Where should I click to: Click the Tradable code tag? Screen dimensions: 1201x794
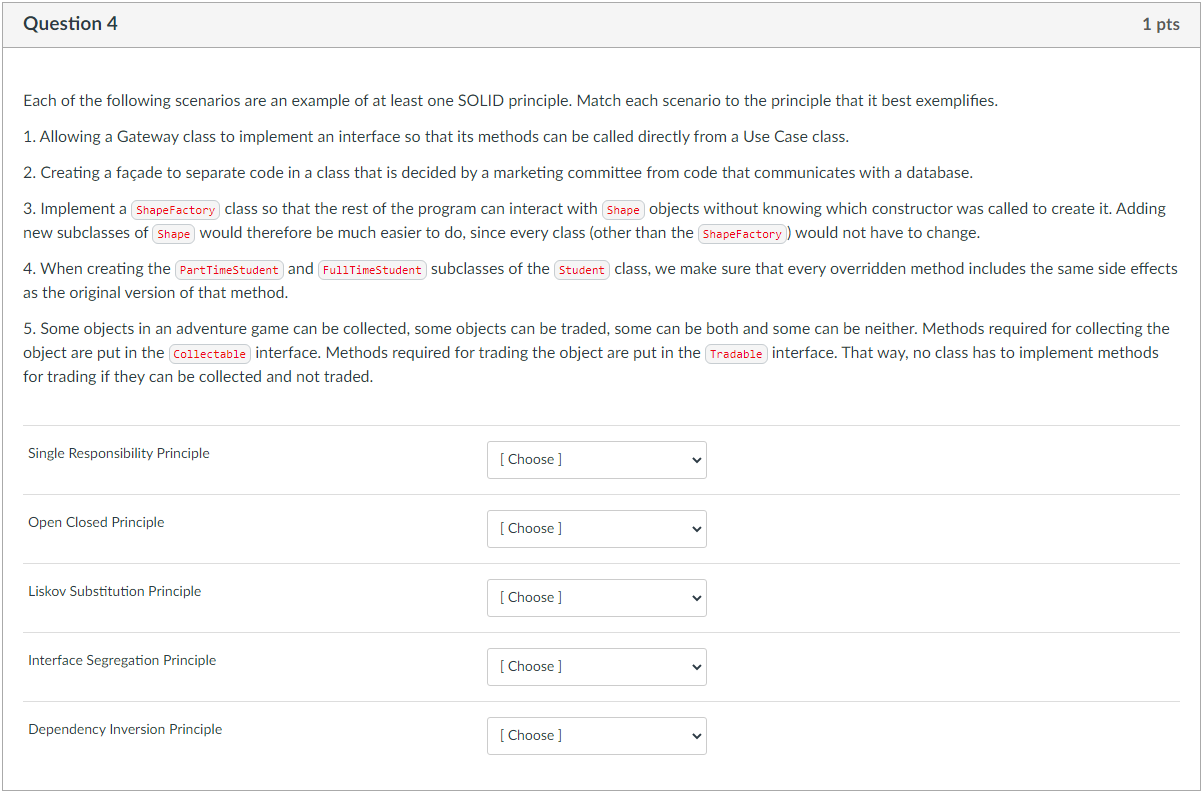click(737, 354)
